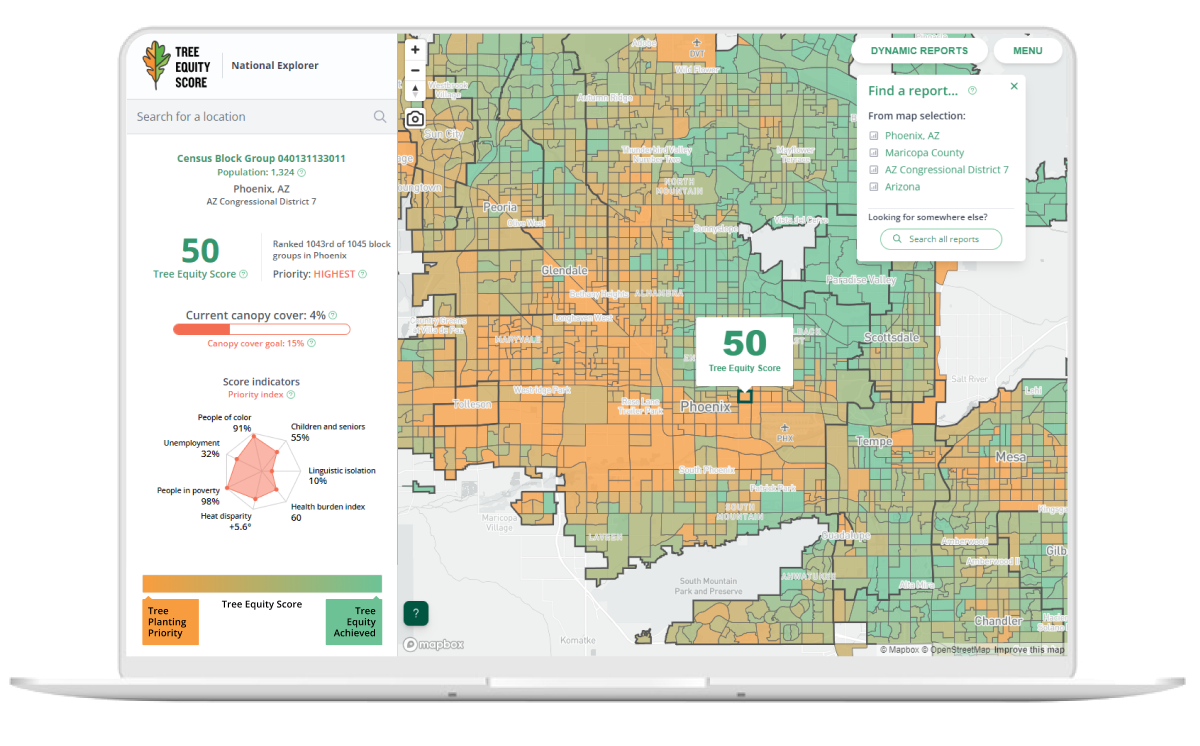Open the green question mark help button
Viewport: 1200px width, 746px height.
coord(416,613)
